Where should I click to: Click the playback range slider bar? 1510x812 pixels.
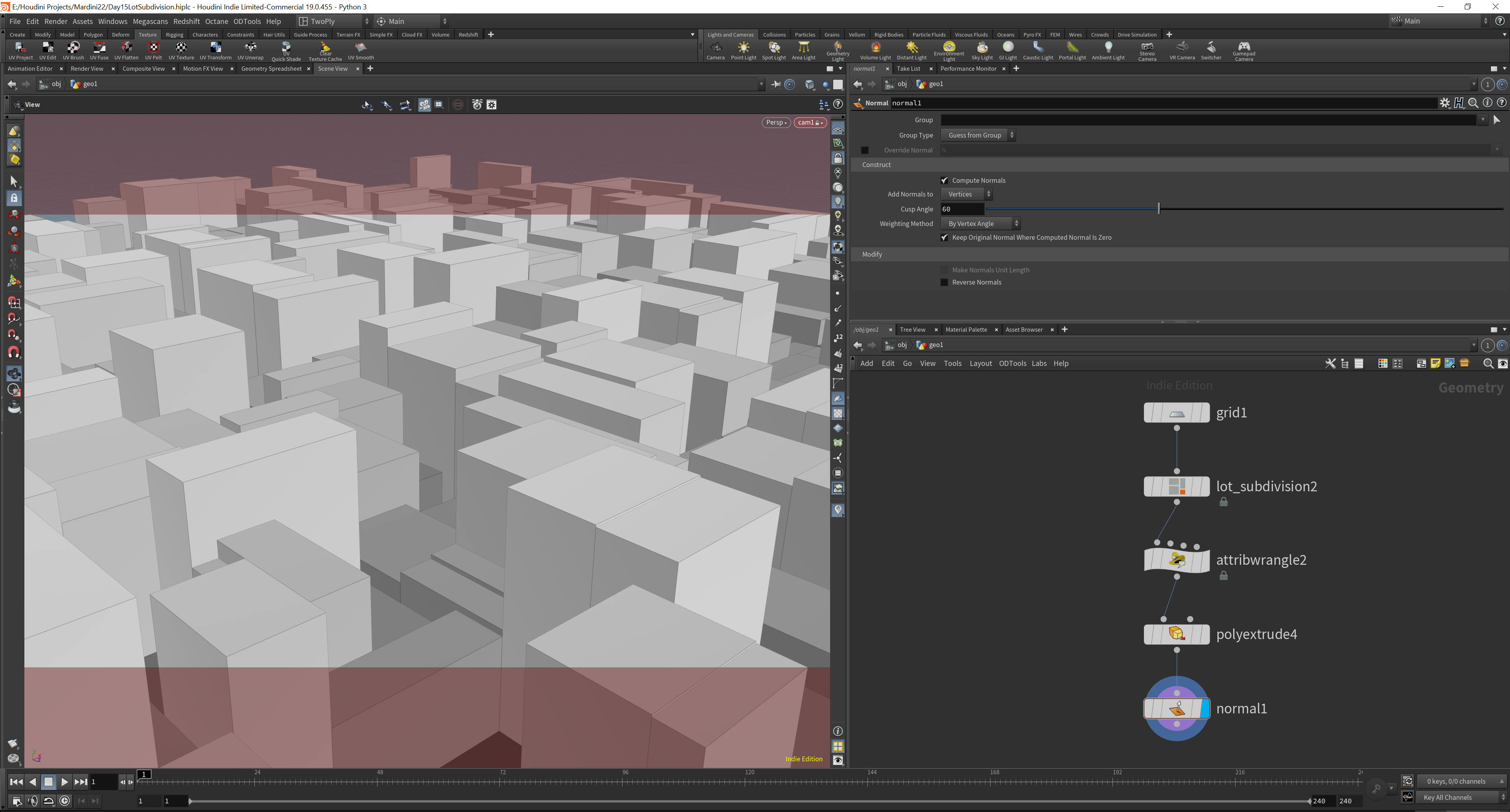[749, 801]
